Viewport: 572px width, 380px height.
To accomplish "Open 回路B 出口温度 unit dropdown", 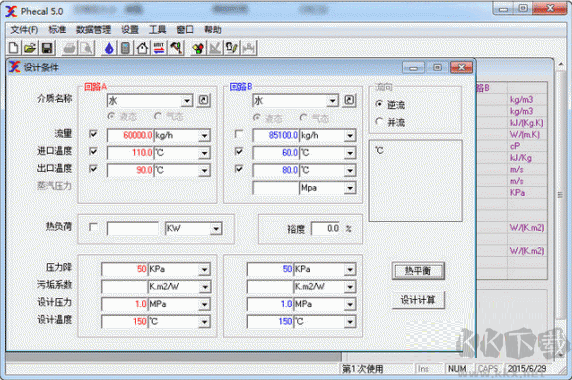I will [x=350, y=170].
